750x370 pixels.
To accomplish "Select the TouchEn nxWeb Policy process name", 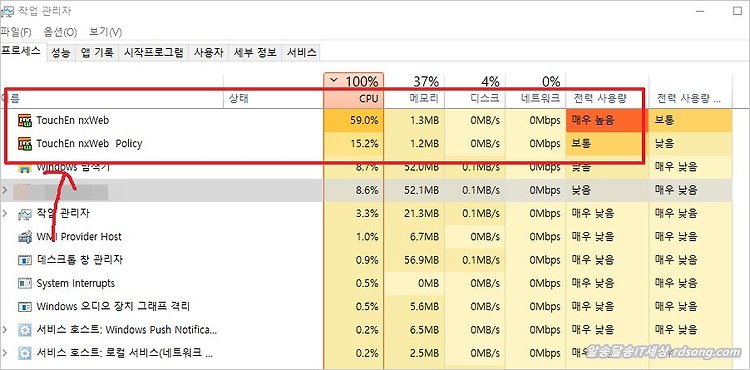I will 89,143.
